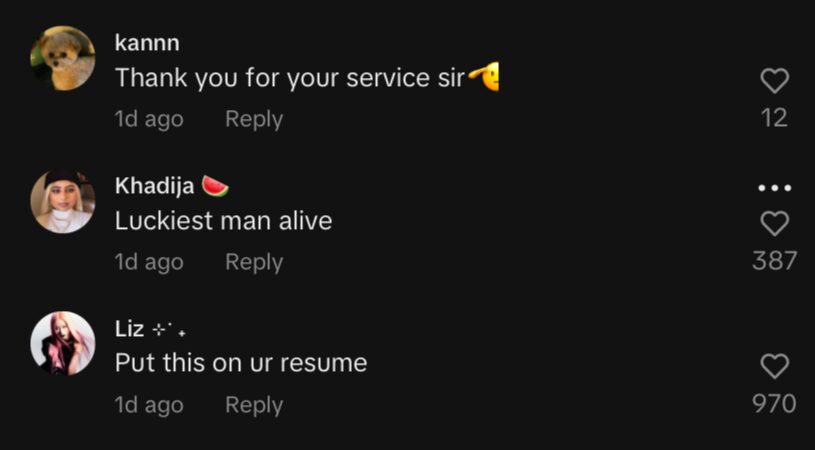Open the three-dot menu on Khadija's comment
815x450 pixels.
[x=774, y=188]
